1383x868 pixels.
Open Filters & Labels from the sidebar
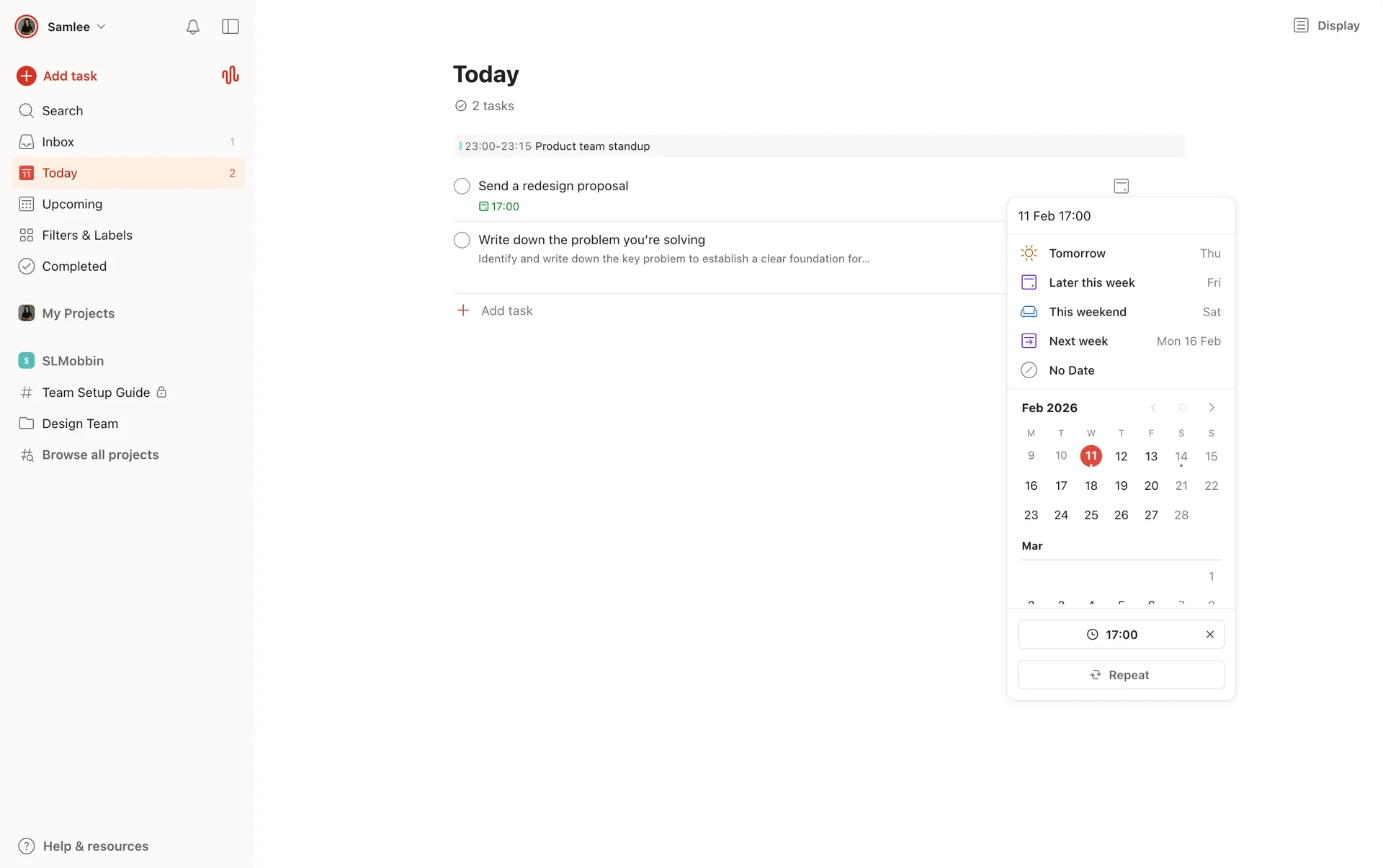[x=86, y=235]
